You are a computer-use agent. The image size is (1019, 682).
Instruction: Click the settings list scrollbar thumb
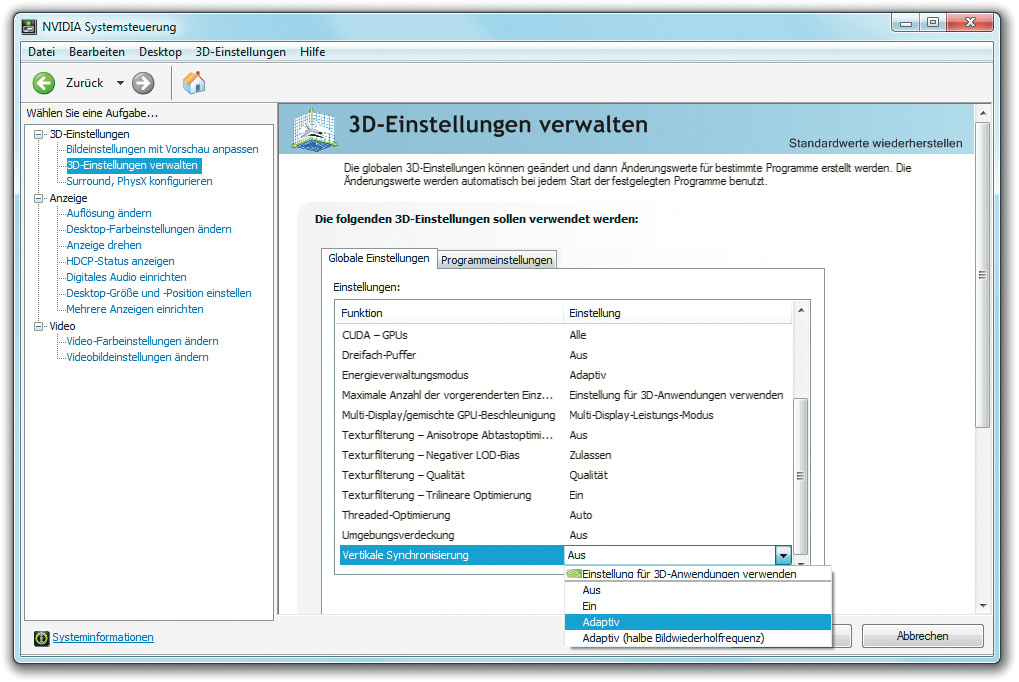pyautogui.click(x=801, y=475)
